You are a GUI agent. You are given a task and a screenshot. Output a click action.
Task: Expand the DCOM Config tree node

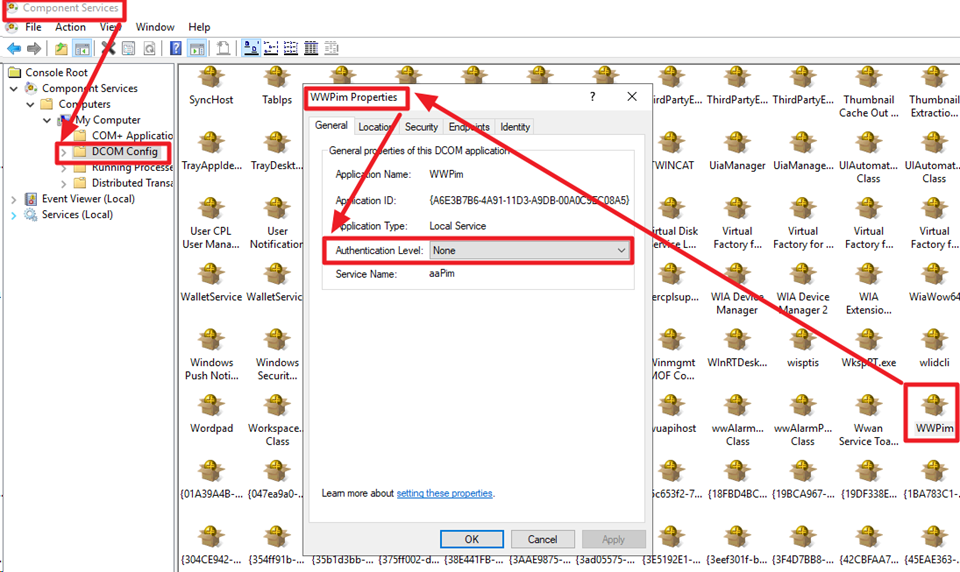[63, 152]
